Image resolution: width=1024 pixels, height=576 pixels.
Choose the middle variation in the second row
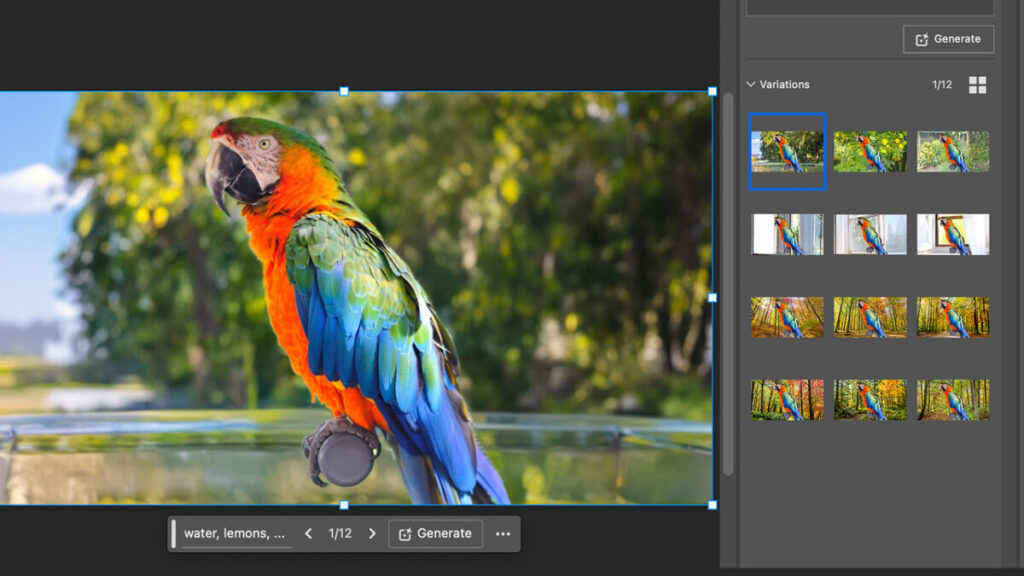click(870, 234)
